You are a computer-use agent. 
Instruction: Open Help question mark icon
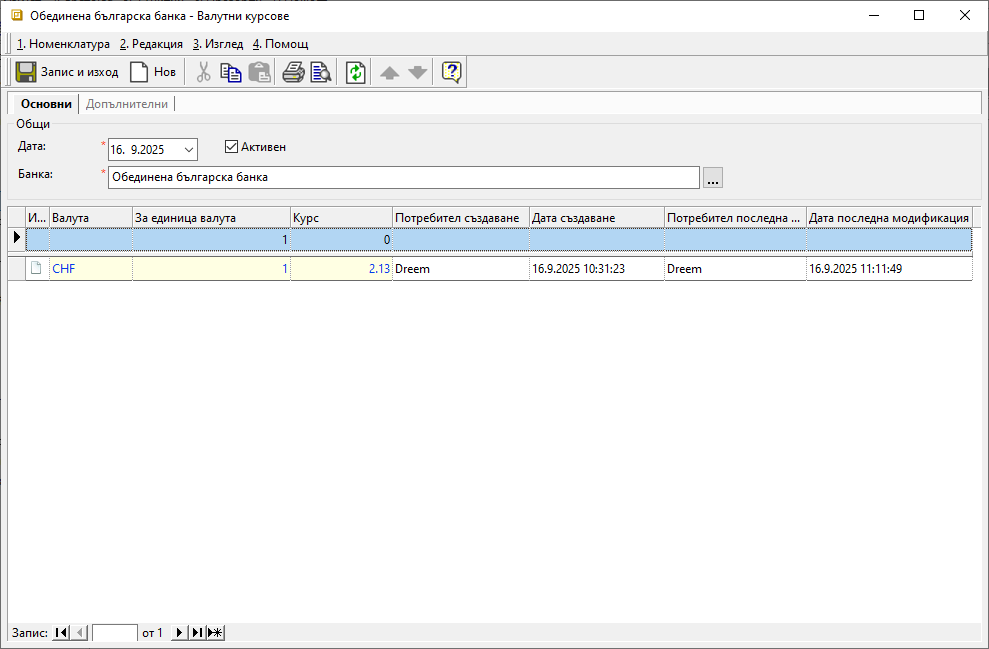point(452,72)
